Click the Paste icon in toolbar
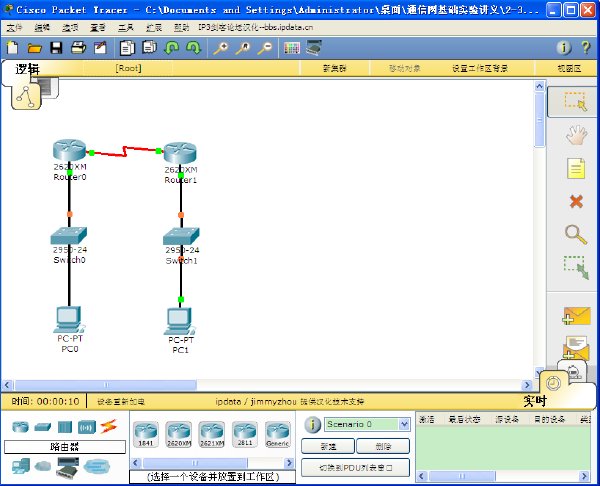The image size is (600, 486). tap(149, 47)
